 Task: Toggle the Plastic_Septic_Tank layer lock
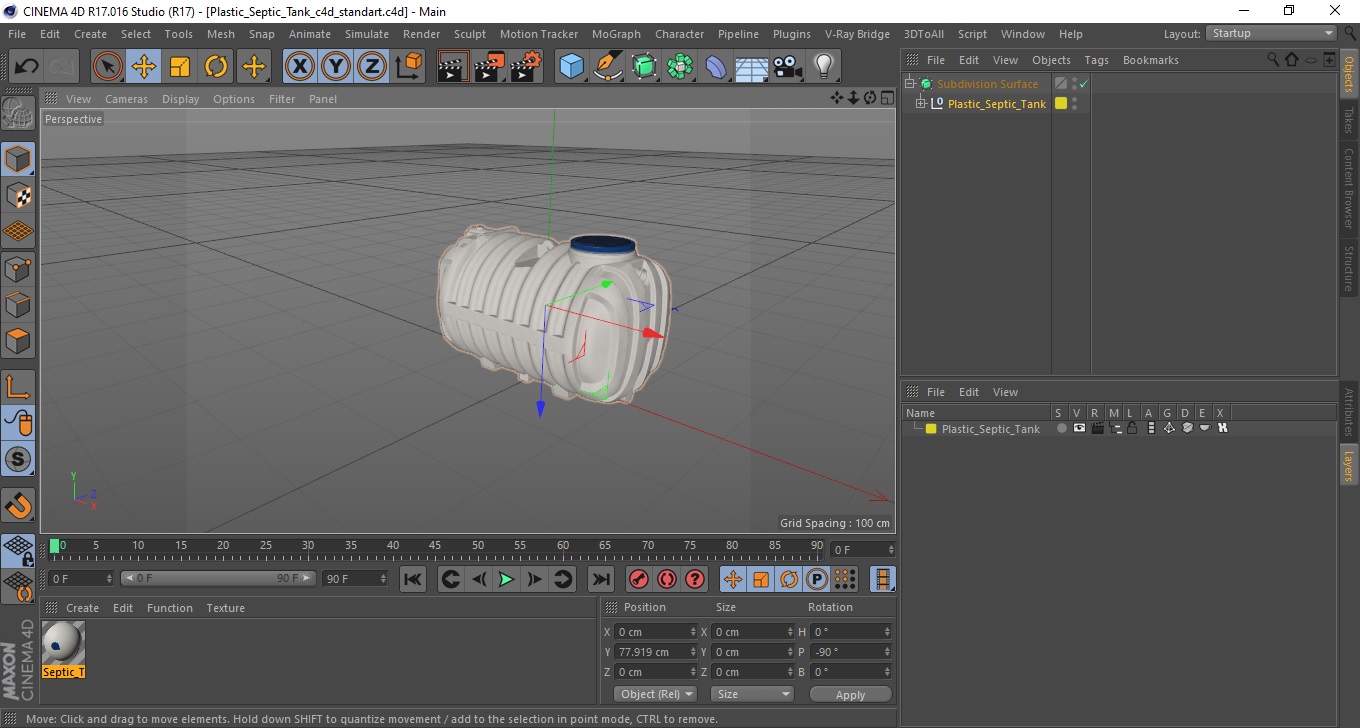click(x=1132, y=428)
